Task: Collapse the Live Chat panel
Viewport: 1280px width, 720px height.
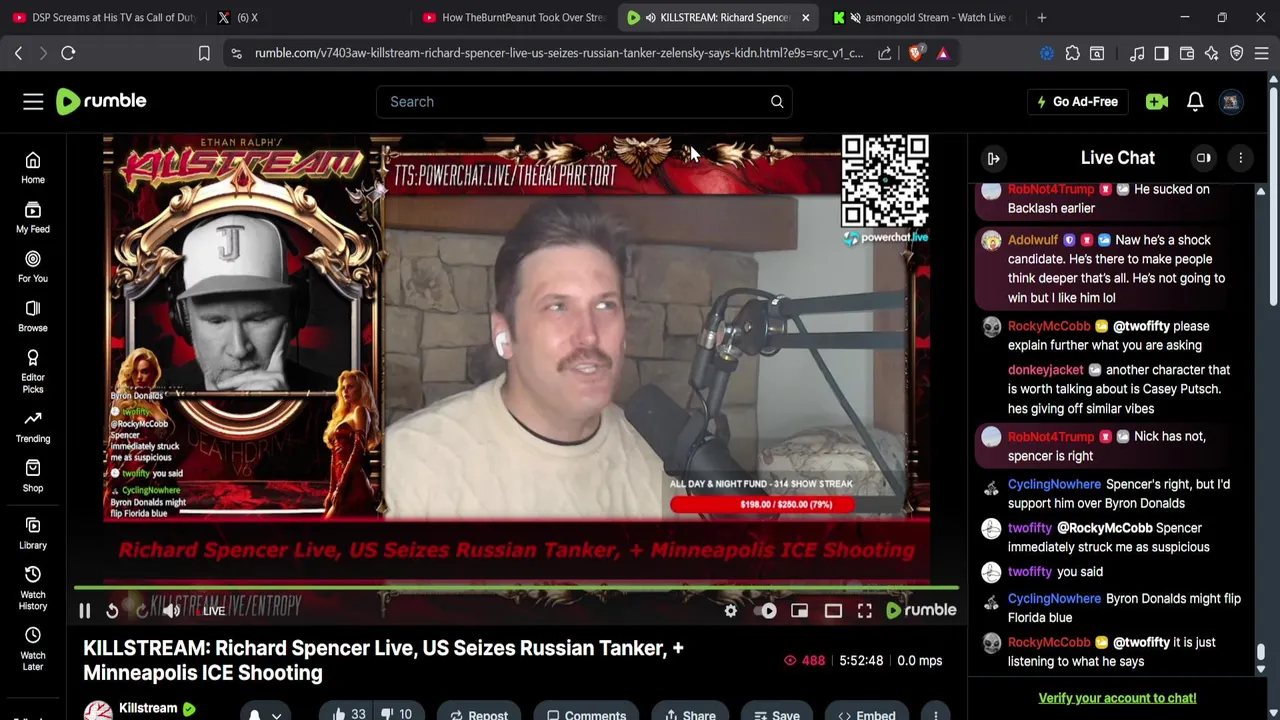Action: pos(994,158)
